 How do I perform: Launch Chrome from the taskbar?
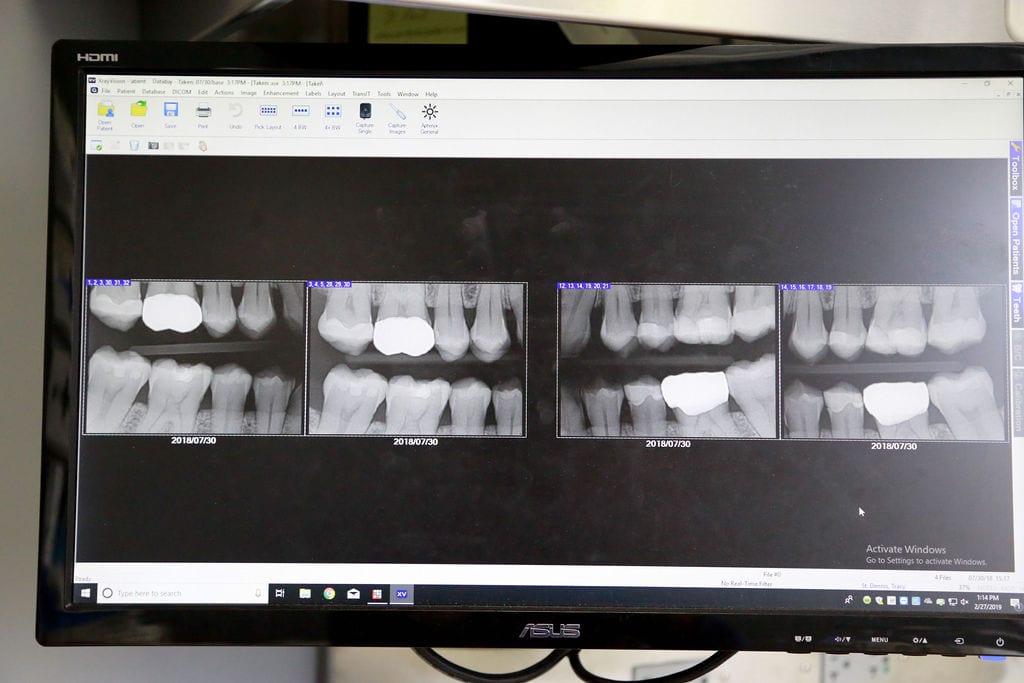click(x=329, y=594)
